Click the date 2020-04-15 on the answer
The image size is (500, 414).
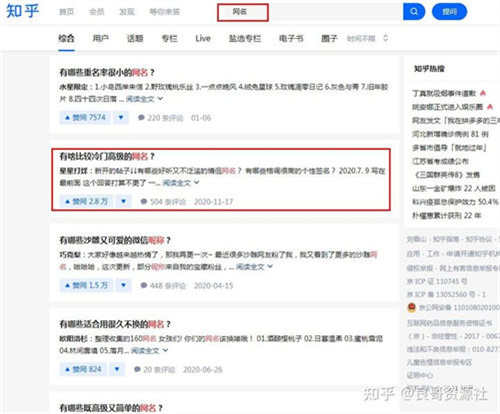pos(214,286)
